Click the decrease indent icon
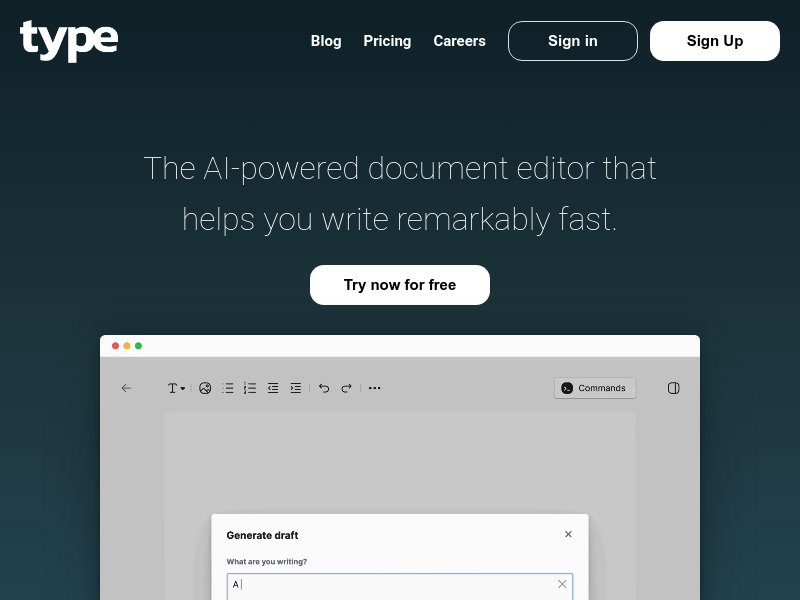The height and width of the screenshot is (600, 800). (273, 388)
